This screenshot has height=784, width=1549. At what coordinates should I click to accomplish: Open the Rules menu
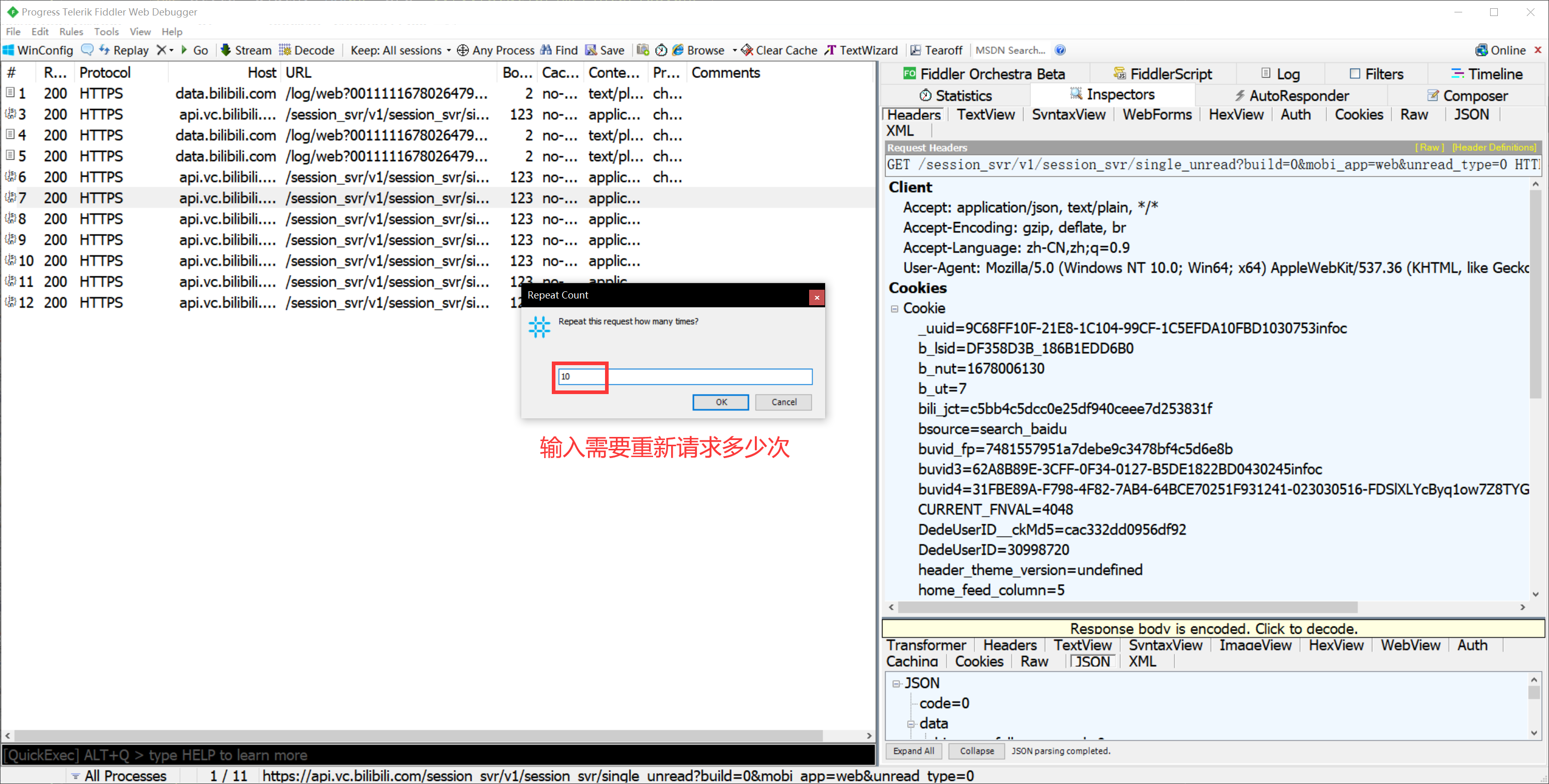(x=71, y=32)
